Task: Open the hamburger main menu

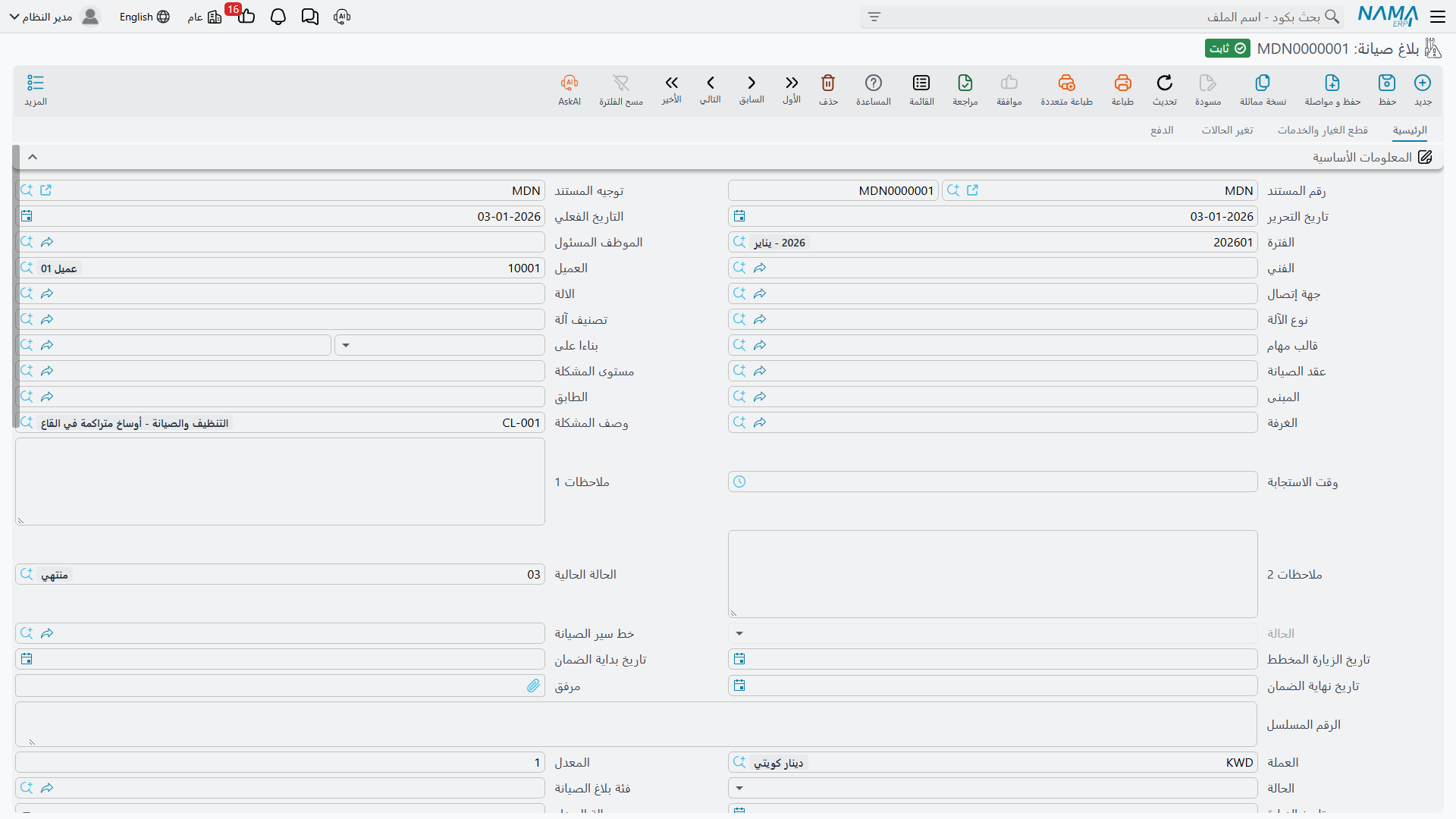Action: click(1438, 17)
